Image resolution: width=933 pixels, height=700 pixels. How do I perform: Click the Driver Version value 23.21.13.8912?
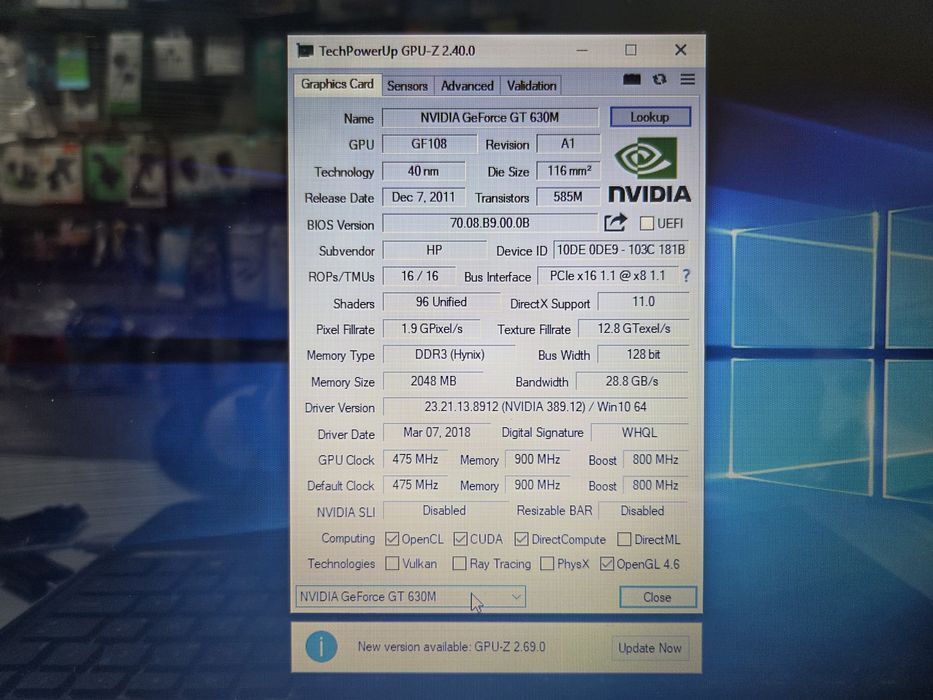pos(536,407)
